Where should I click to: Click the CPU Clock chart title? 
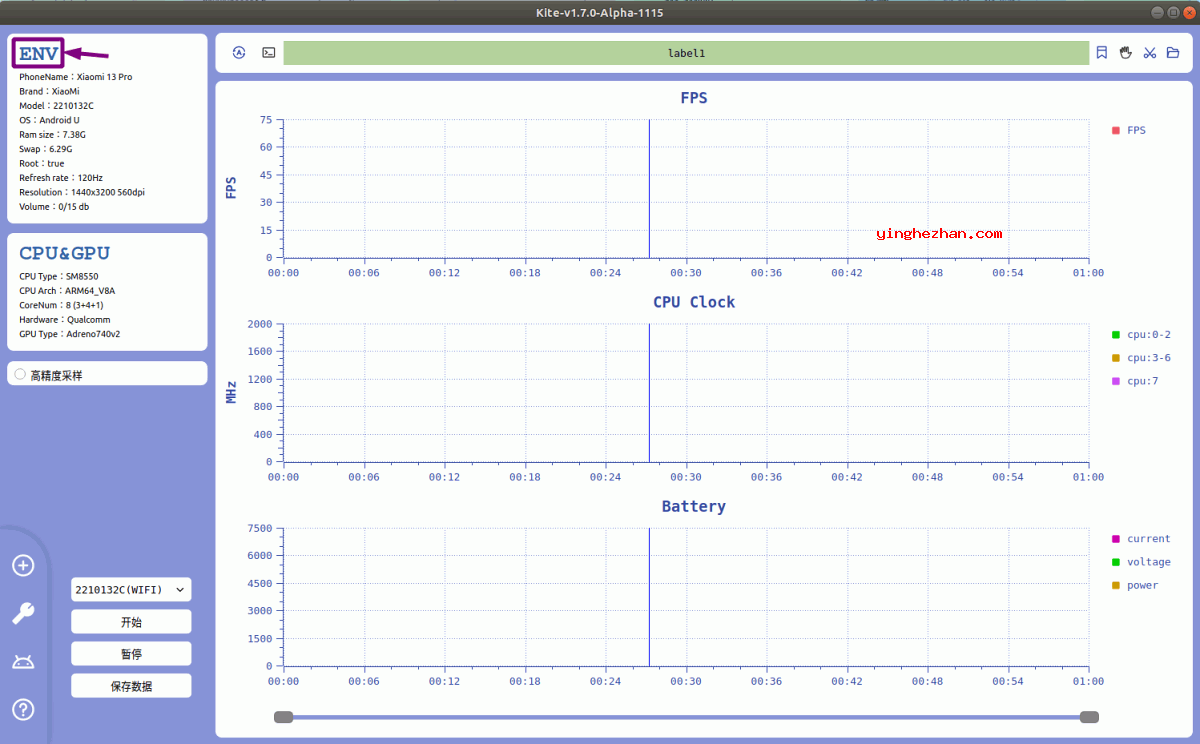click(x=694, y=302)
